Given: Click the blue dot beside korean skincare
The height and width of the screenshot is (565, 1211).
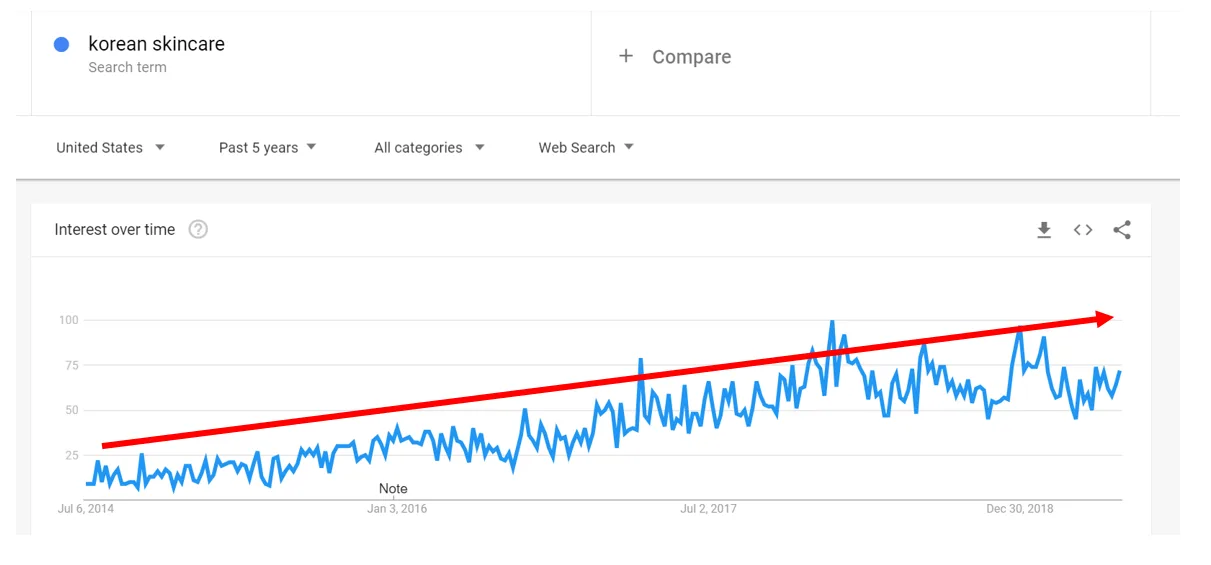Looking at the screenshot, I should tap(62, 44).
